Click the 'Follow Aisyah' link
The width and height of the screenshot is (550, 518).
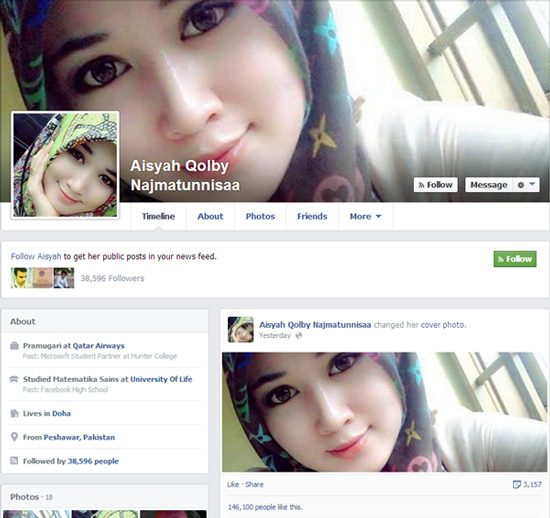[x=36, y=256]
